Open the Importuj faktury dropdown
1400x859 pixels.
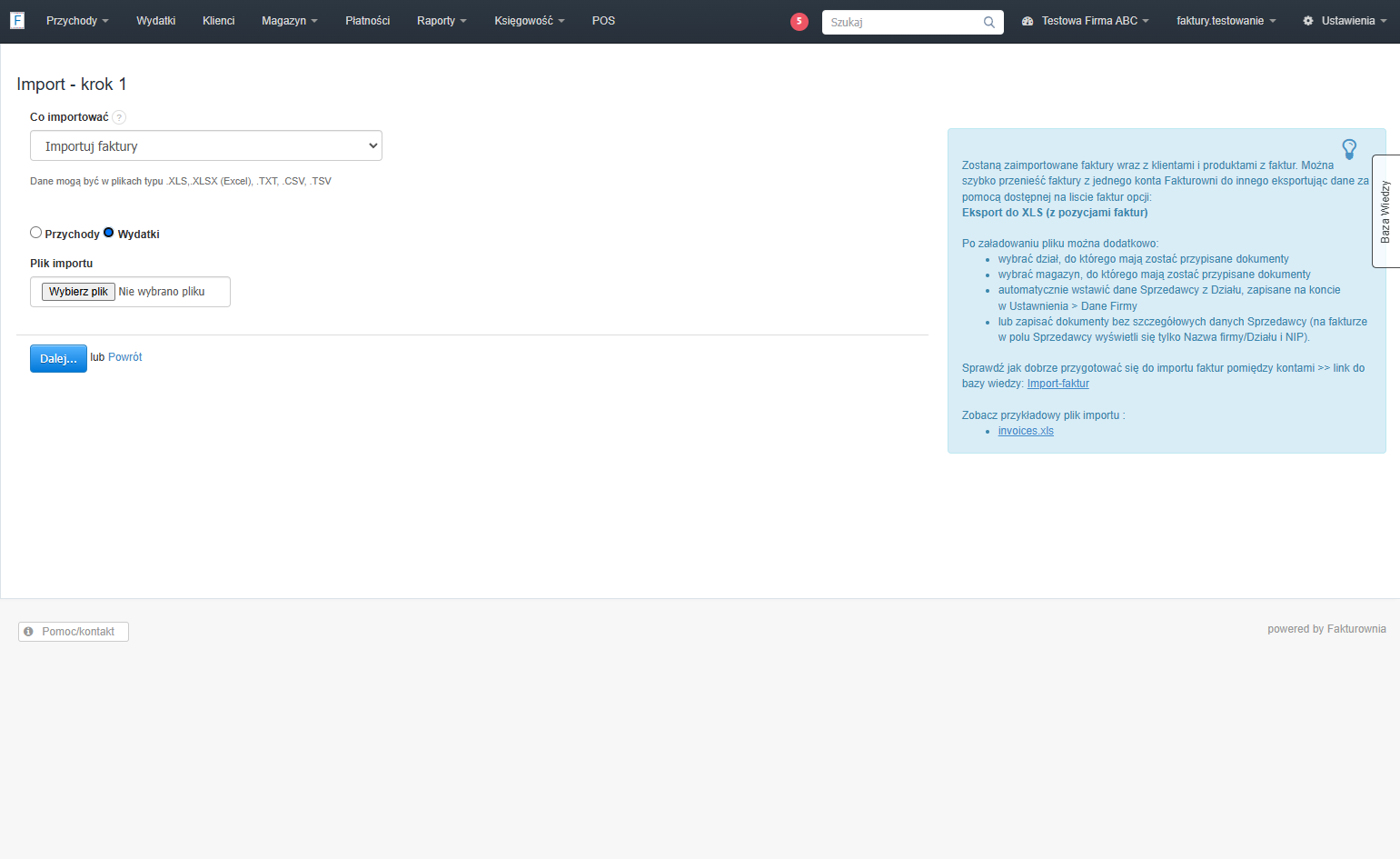(x=206, y=145)
